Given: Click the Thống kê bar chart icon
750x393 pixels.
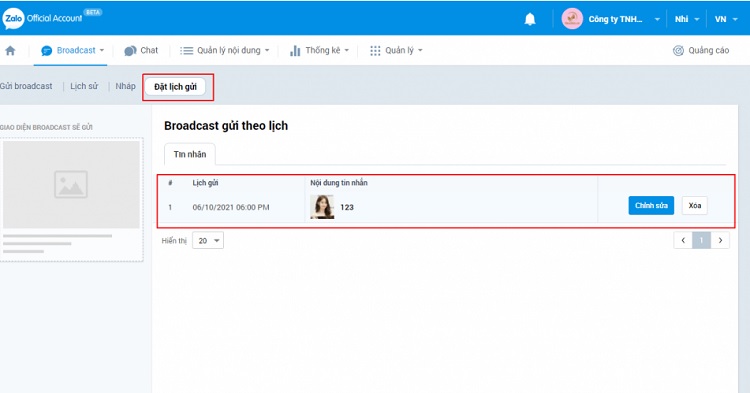Looking at the screenshot, I should pyautogui.click(x=295, y=51).
